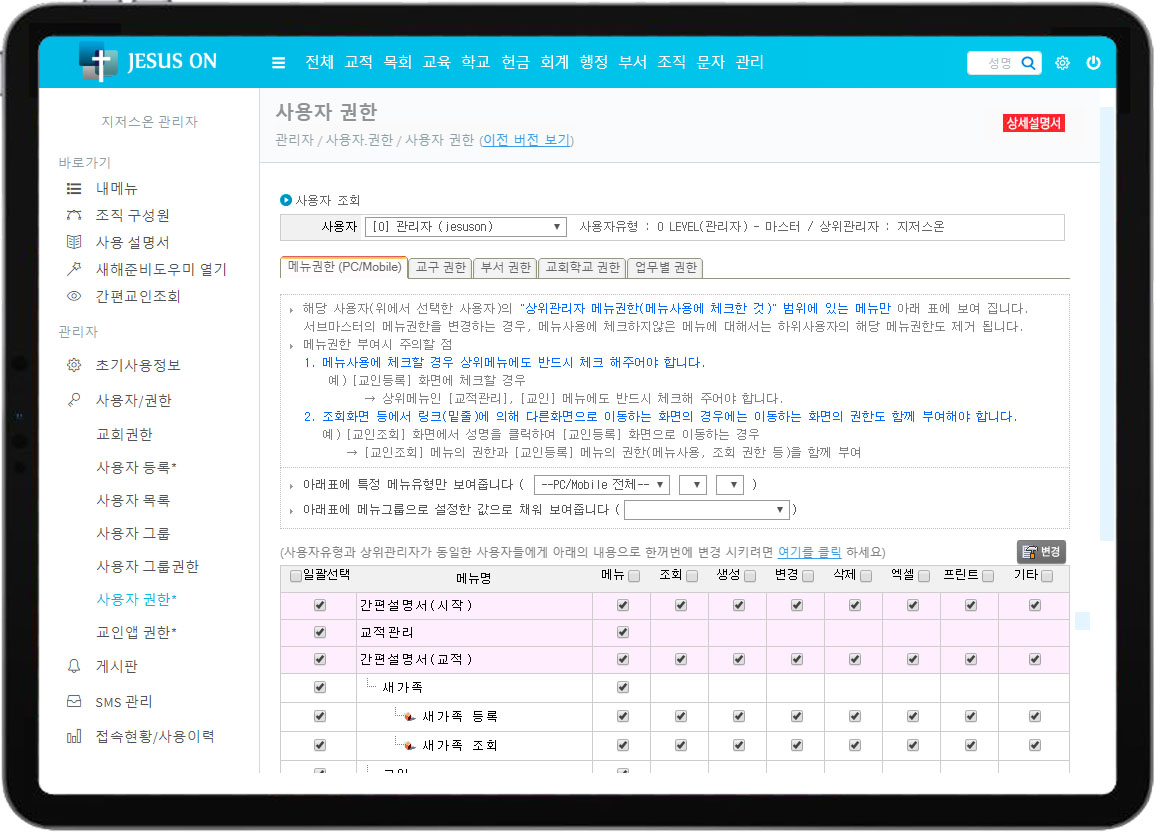Viewport: 1155px width, 832px height.
Task: Click the 사용 설명서 book icon
Action: click(x=74, y=242)
